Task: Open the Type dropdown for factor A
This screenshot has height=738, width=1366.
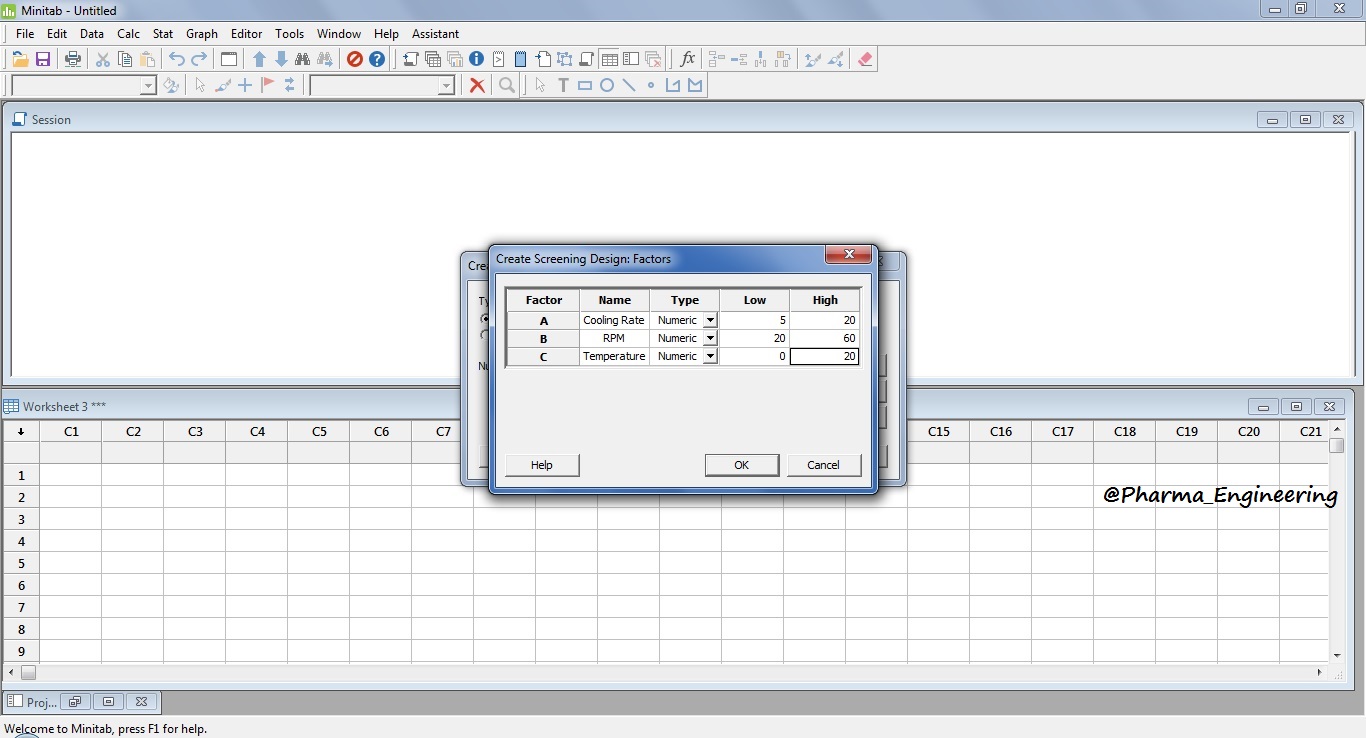Action: (710, 320)
